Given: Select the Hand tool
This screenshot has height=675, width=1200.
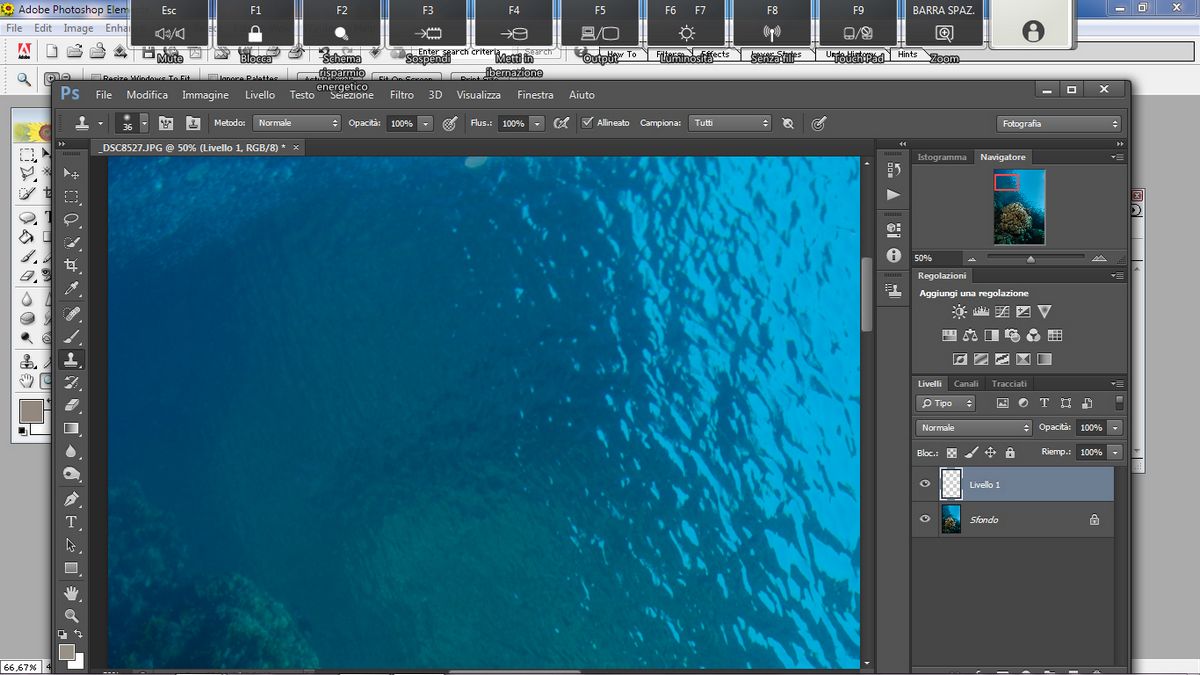Looking at the screenshot, I should click(71, 593).
